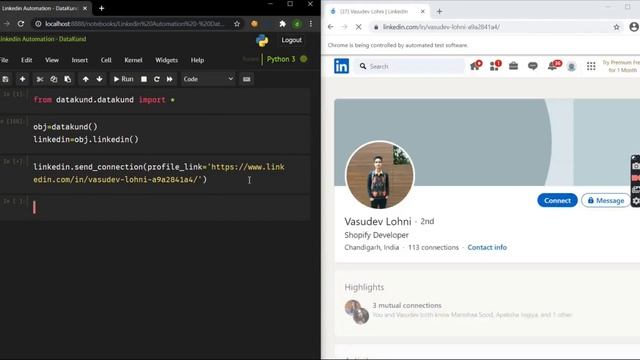Open cell type Code dropdown
Image resolution: width=640 pixels, height=360 pixels.
pyautogui.click(x=208, y=79)
